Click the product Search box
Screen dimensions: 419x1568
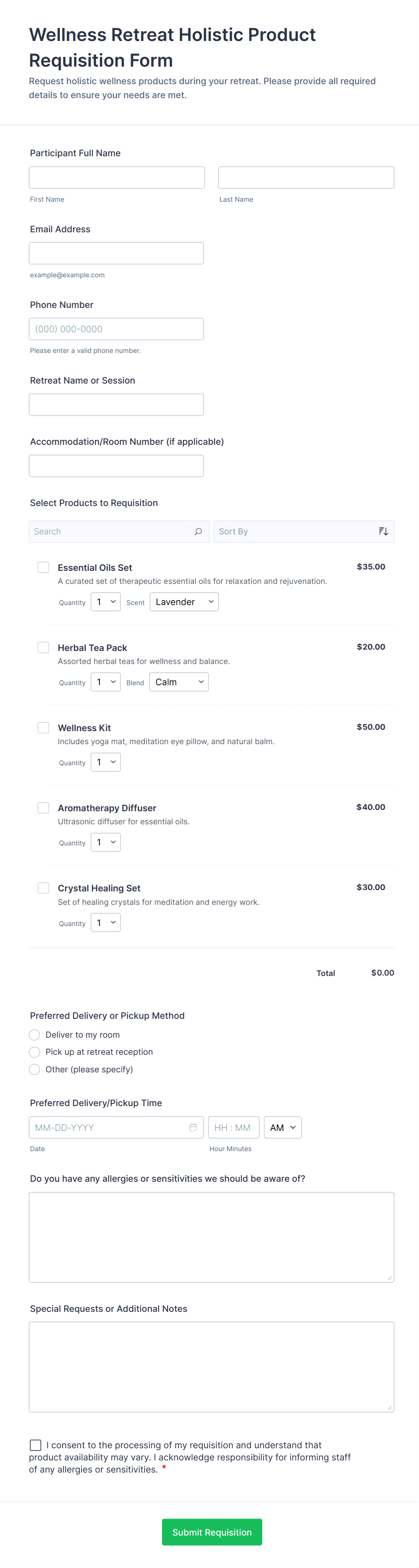pos(113,531)
